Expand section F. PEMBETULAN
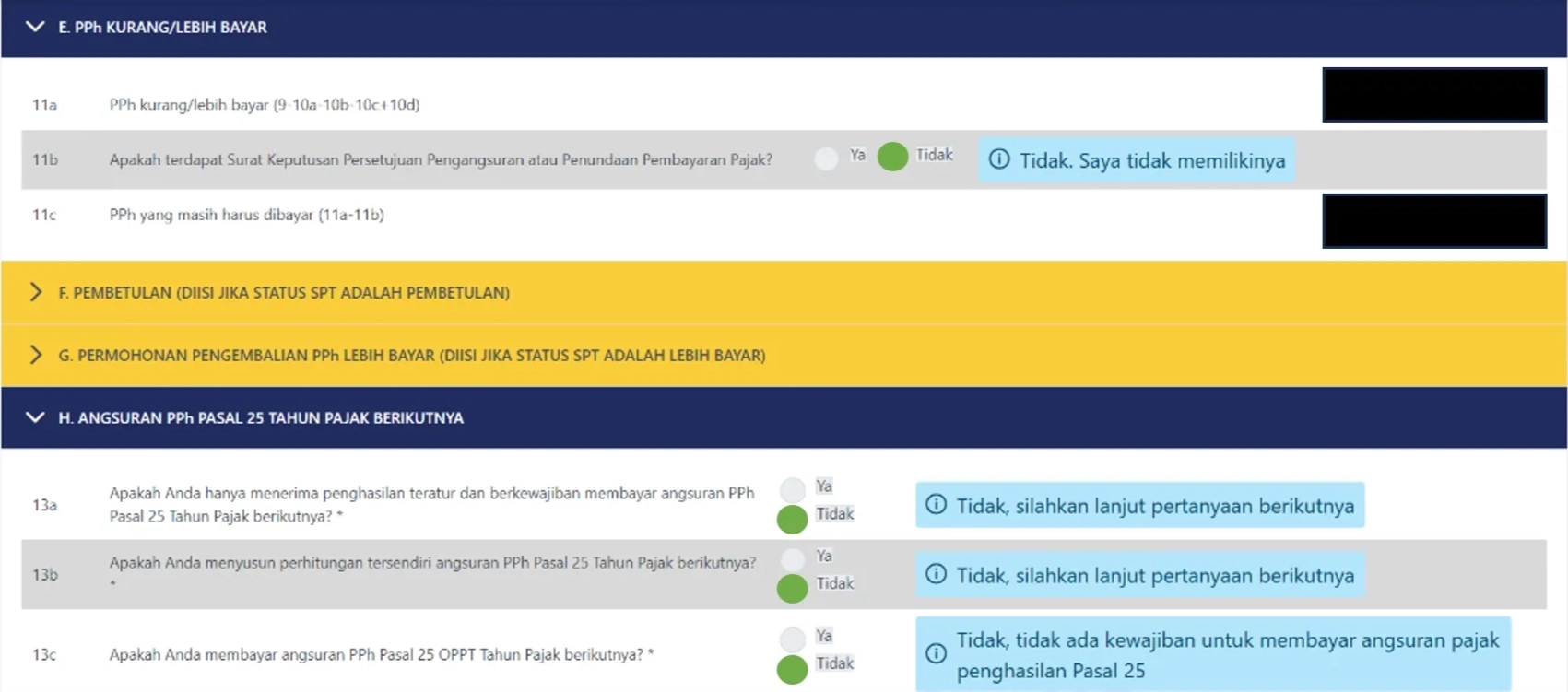Viewport: 1568px width, 692px height. 35,292
